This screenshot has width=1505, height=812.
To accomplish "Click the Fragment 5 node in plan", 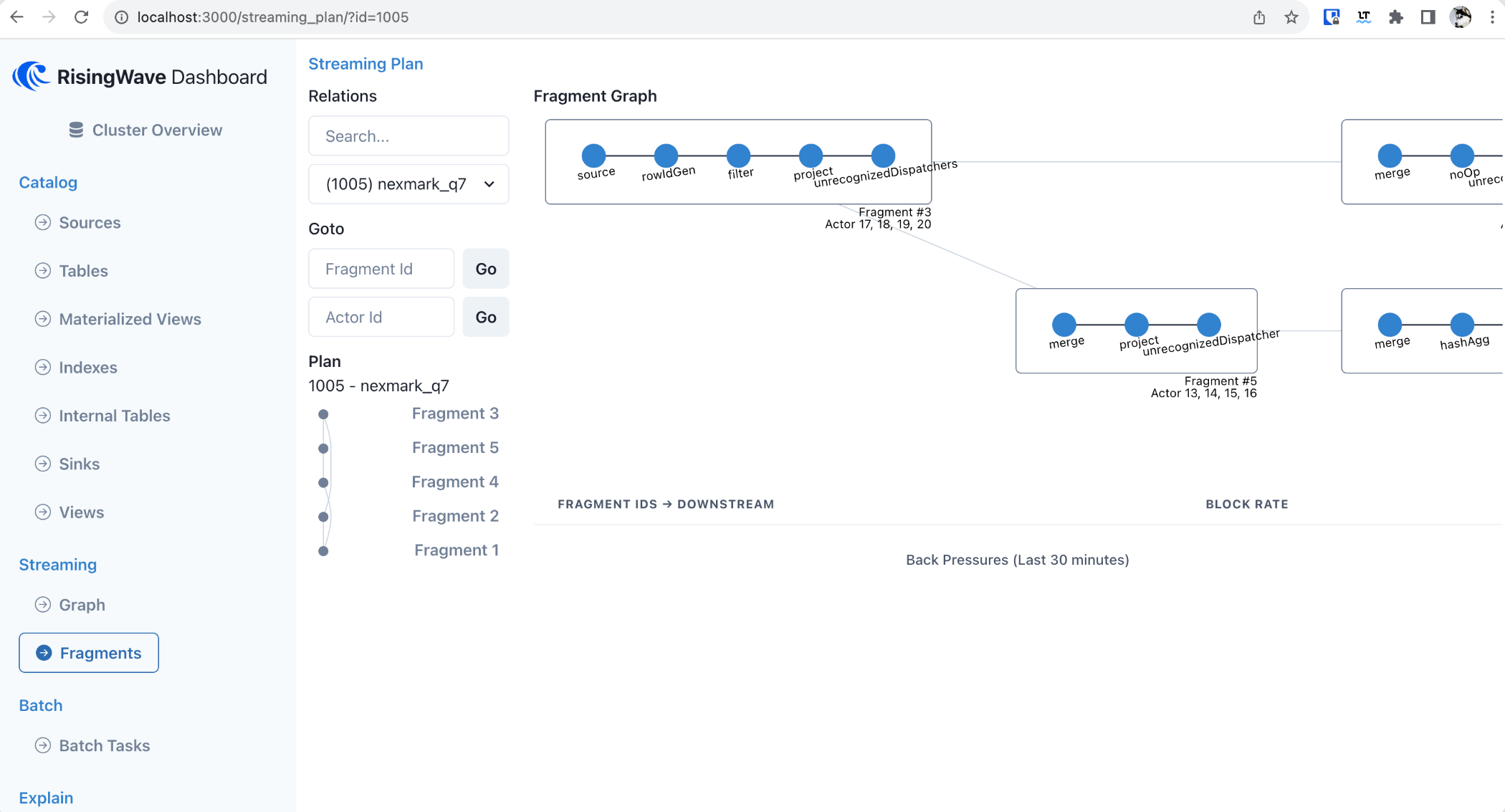I will point(324,448).
